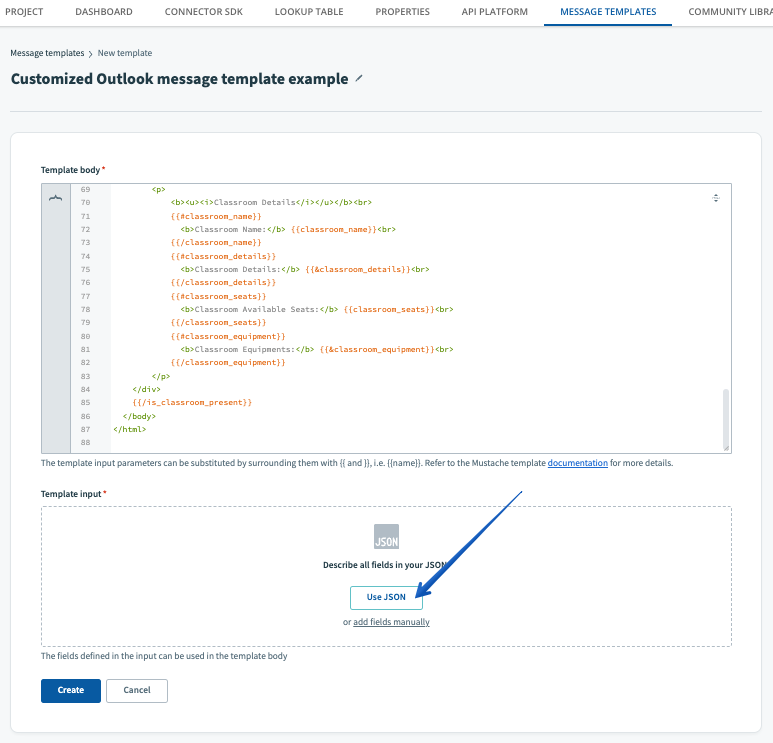Image resolution: width=773 pixels, height=743 pixels.
Task: Select the MESSAGE TEMPLATES tab
Action: point(608,12)
